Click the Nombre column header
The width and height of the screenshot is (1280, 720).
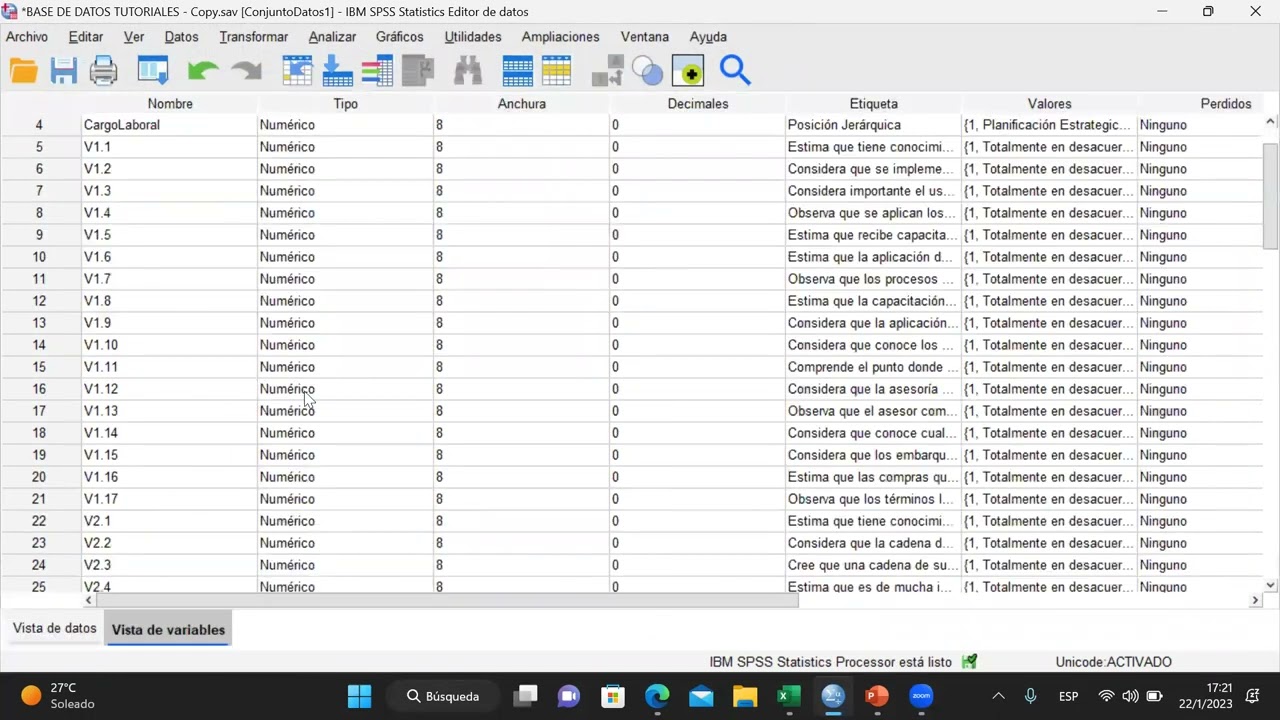tap(170, 104)
